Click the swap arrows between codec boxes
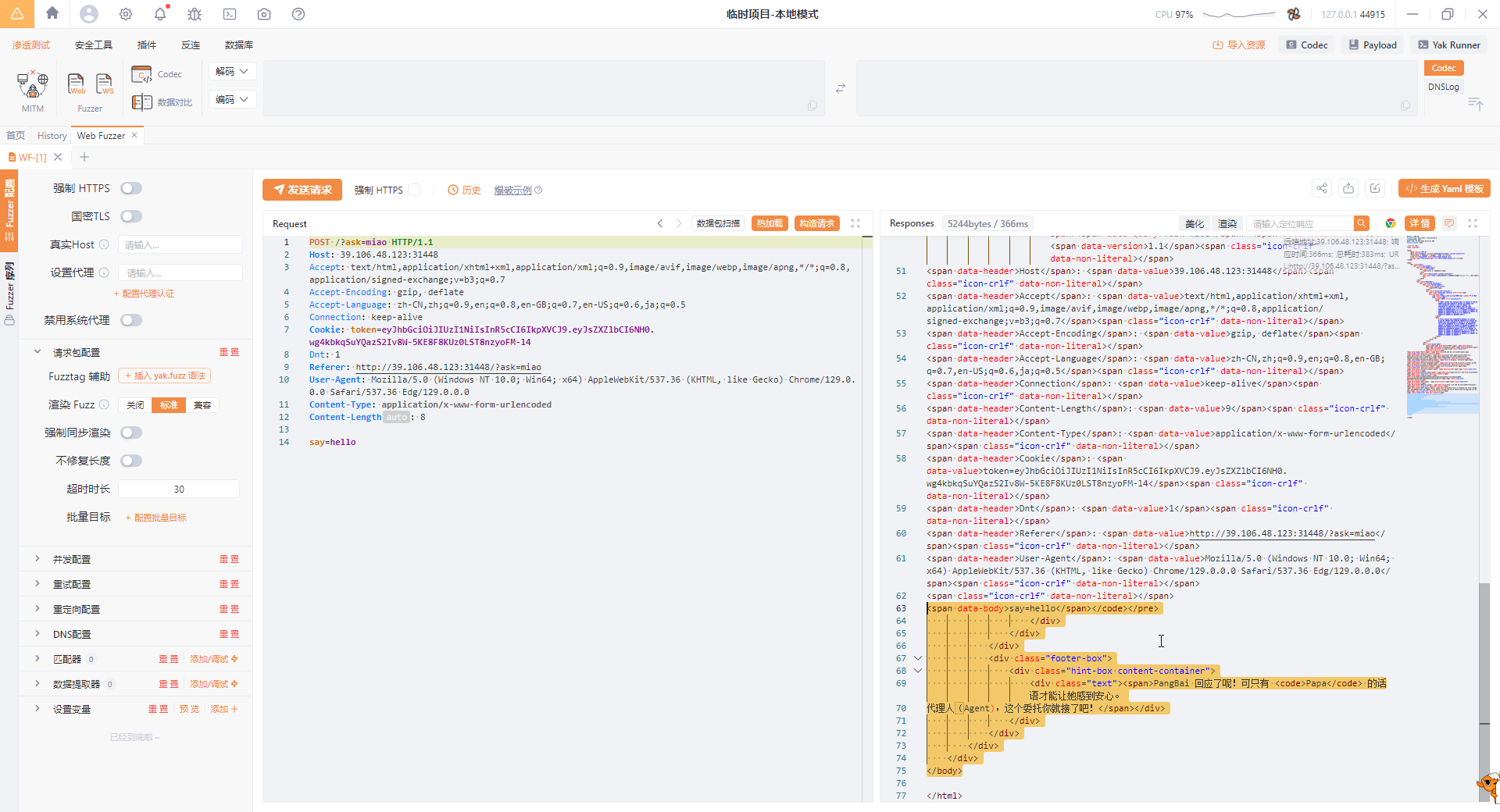The image size is (1500, 812). coord(841,88)
